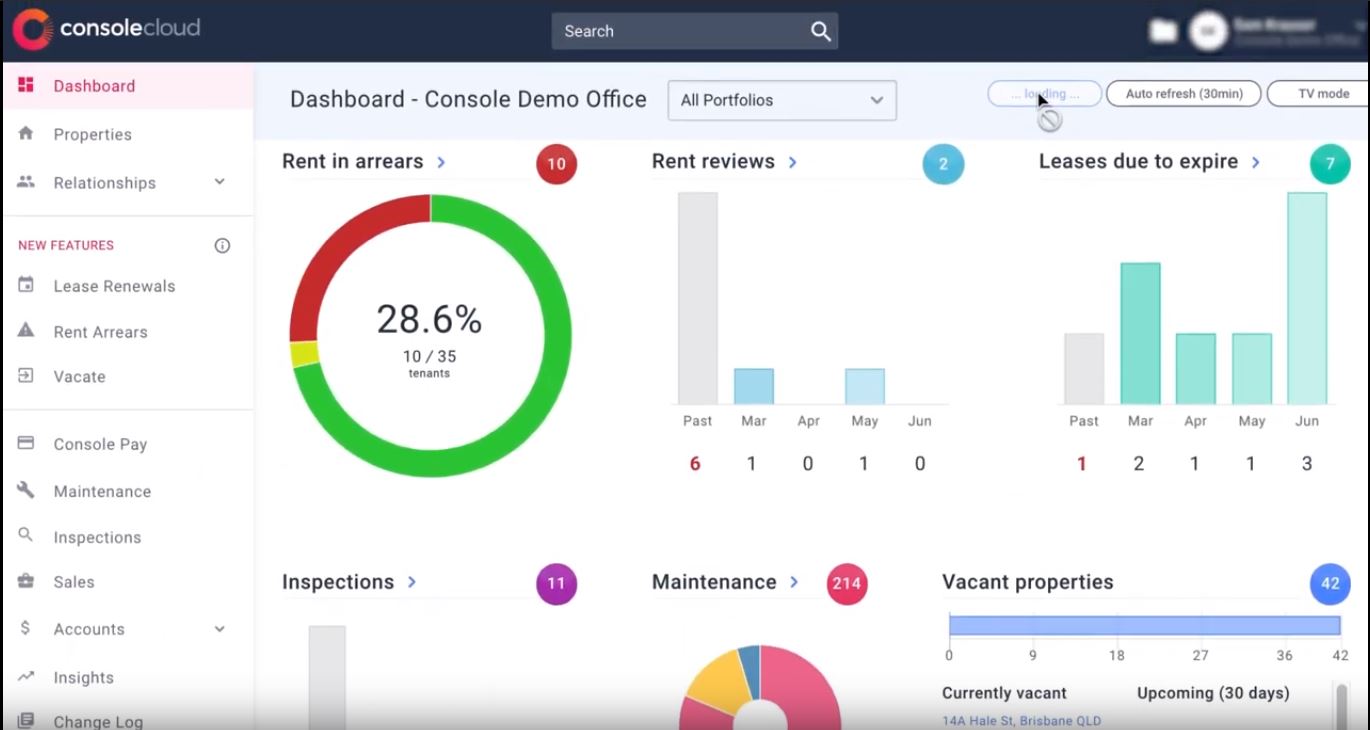1370x730 pixels.
Task: Click the Inspections magnifier icon
Action: point(27,536)
